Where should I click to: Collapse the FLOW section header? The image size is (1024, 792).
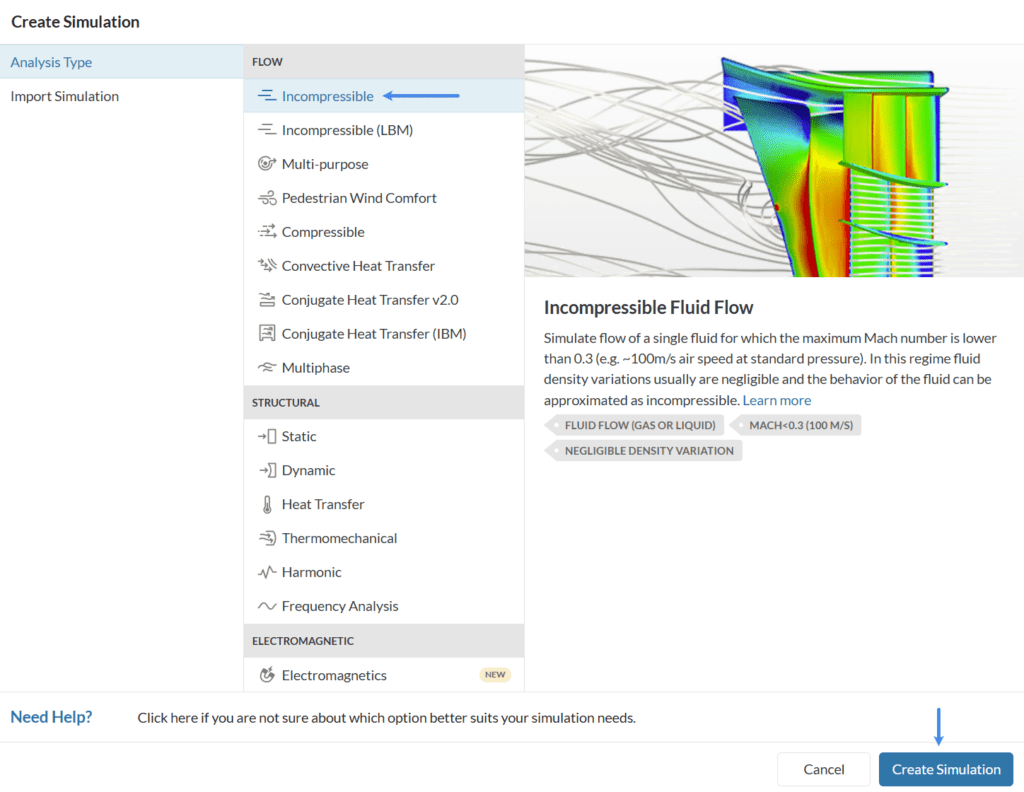tap(267, 61)
